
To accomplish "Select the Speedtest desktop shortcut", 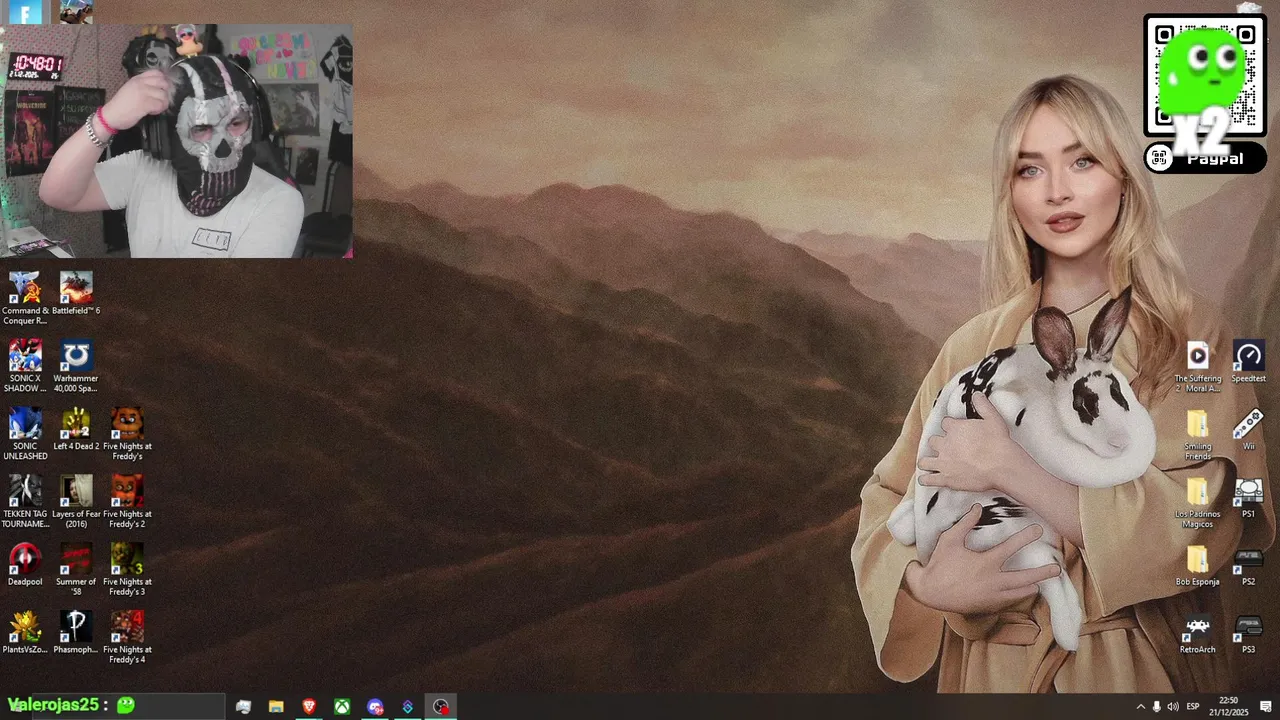I will (x=1248, y=362).
